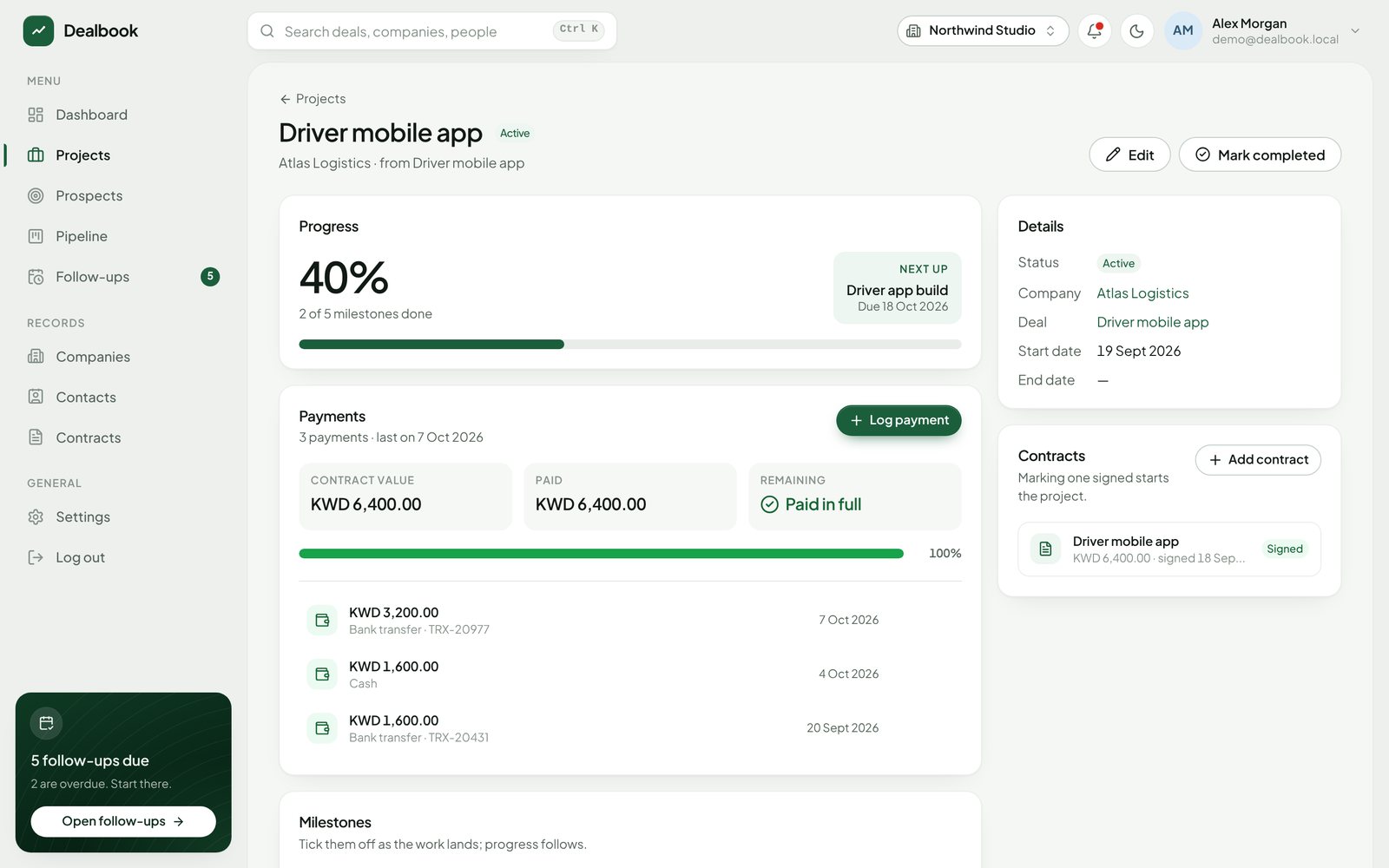Open the Driver mobile app deal link in Details
The width and height of the screenshot is (1389, 868).
(x=1152, y=322)
